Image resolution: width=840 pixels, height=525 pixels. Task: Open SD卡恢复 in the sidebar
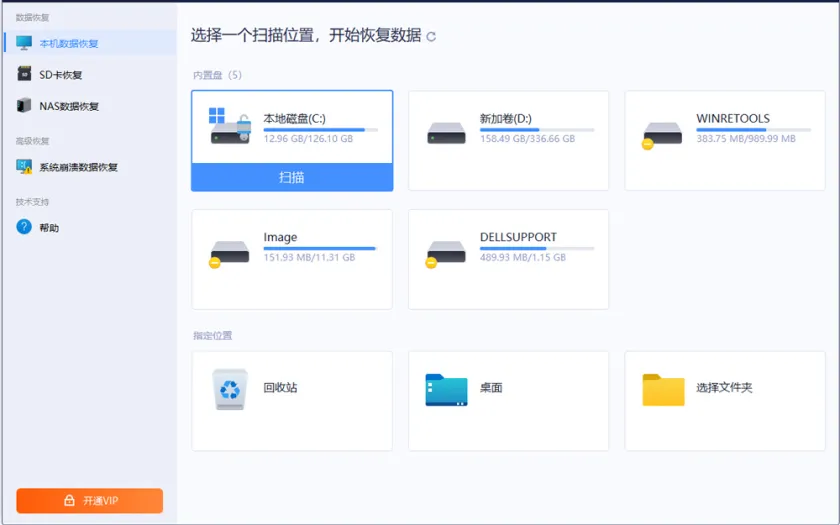pos(89,74)
